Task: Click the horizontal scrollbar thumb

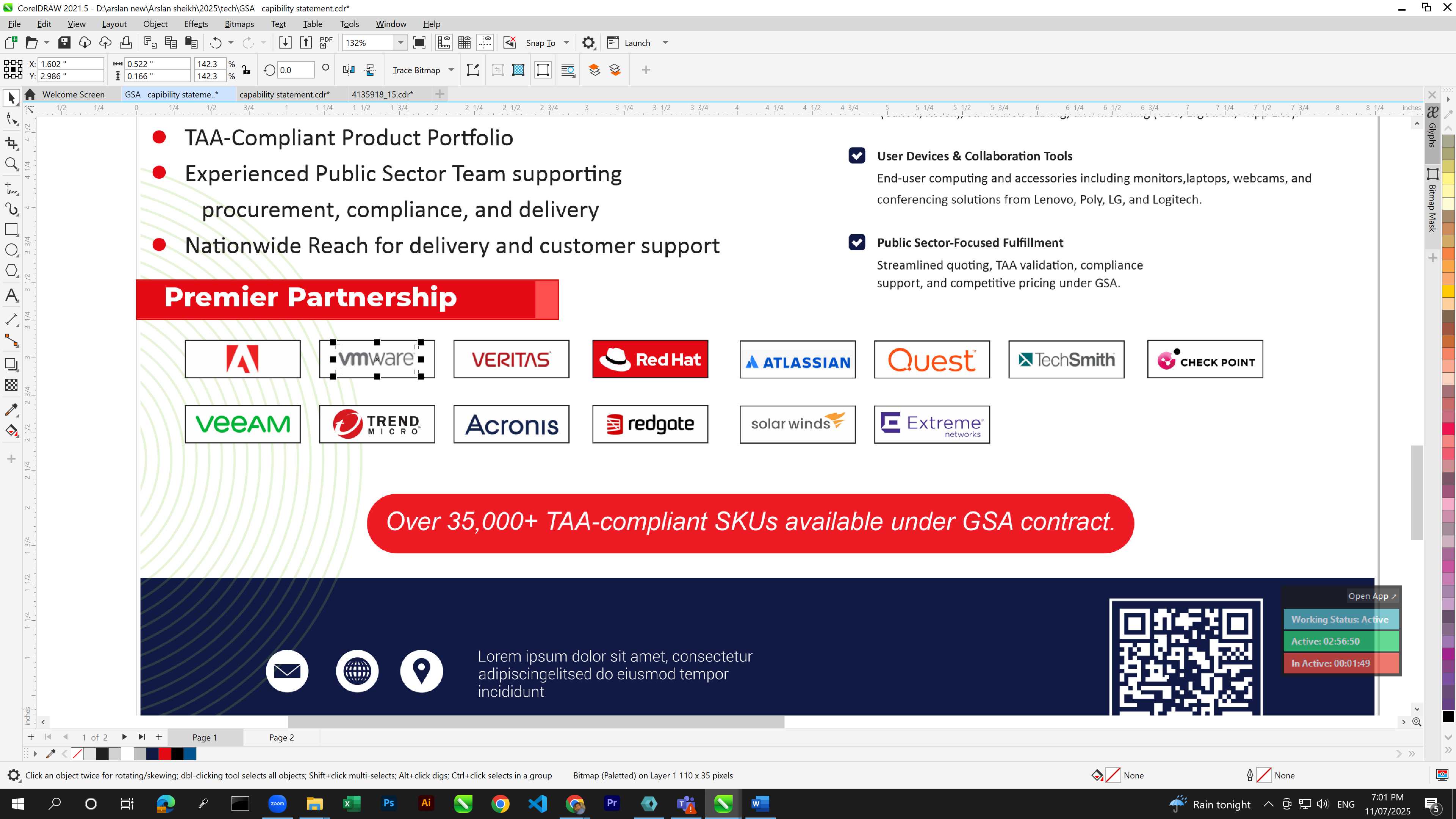Action: tap(536, 722)
